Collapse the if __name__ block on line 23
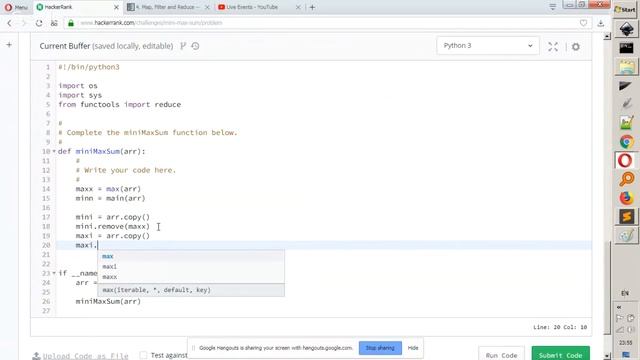Image resolution: width=640 pixels, height=360 pixels. point(54,273)
